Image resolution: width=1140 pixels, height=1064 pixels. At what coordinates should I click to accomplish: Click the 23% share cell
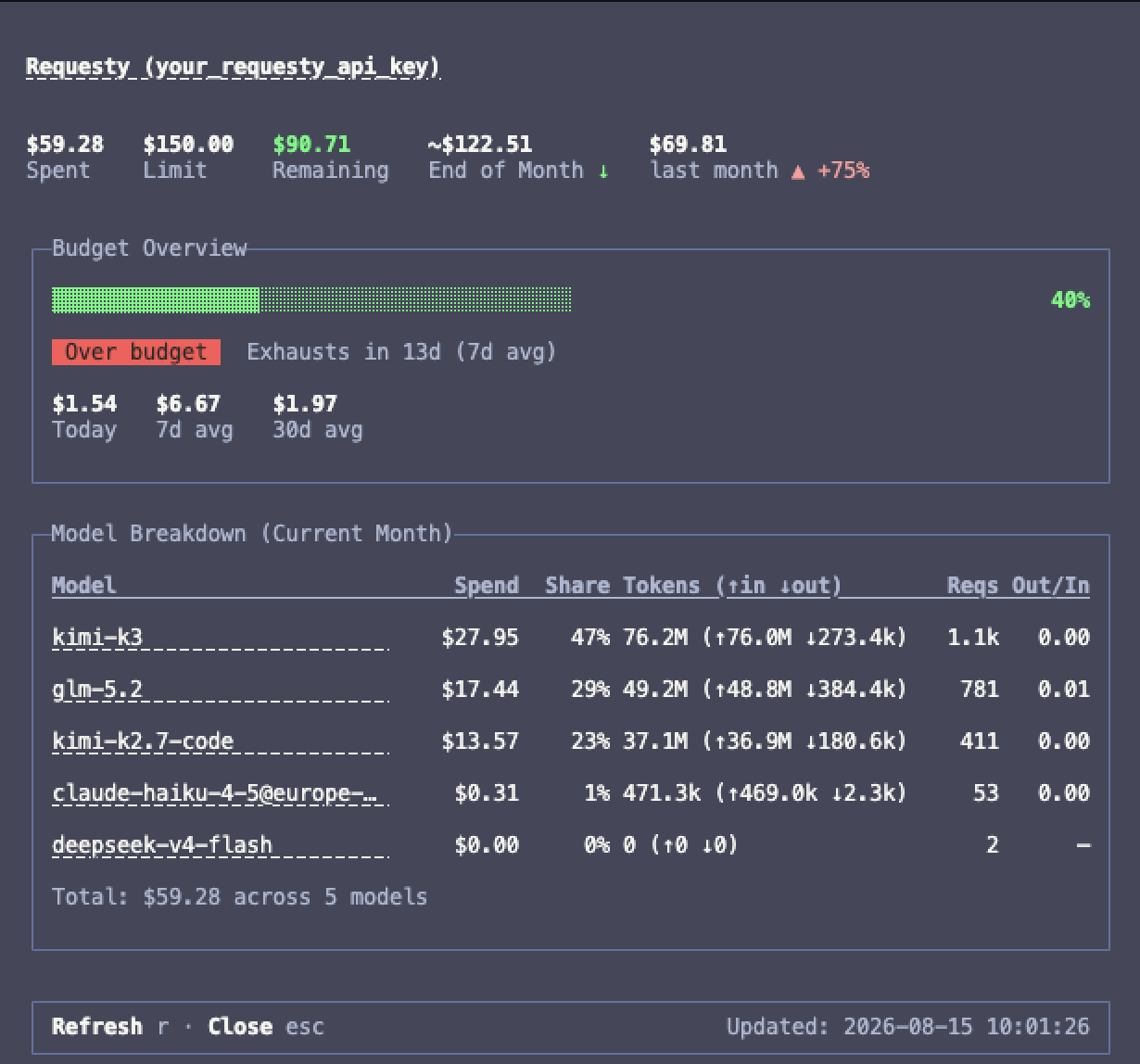click(x=590, y=741)
